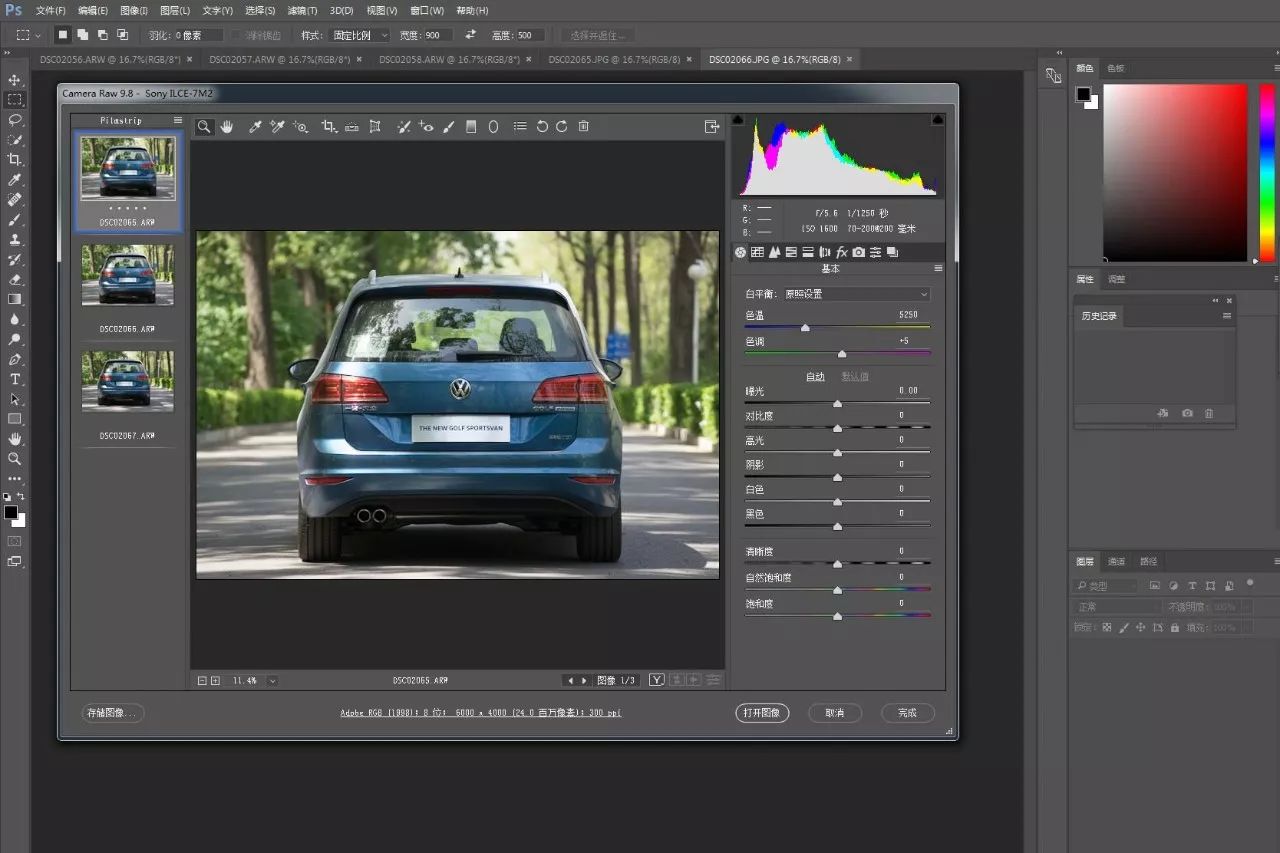Screen dimensions: 1280x853
Task: Open the white balance (白平衡) dropdown
Action: (855, 294)
